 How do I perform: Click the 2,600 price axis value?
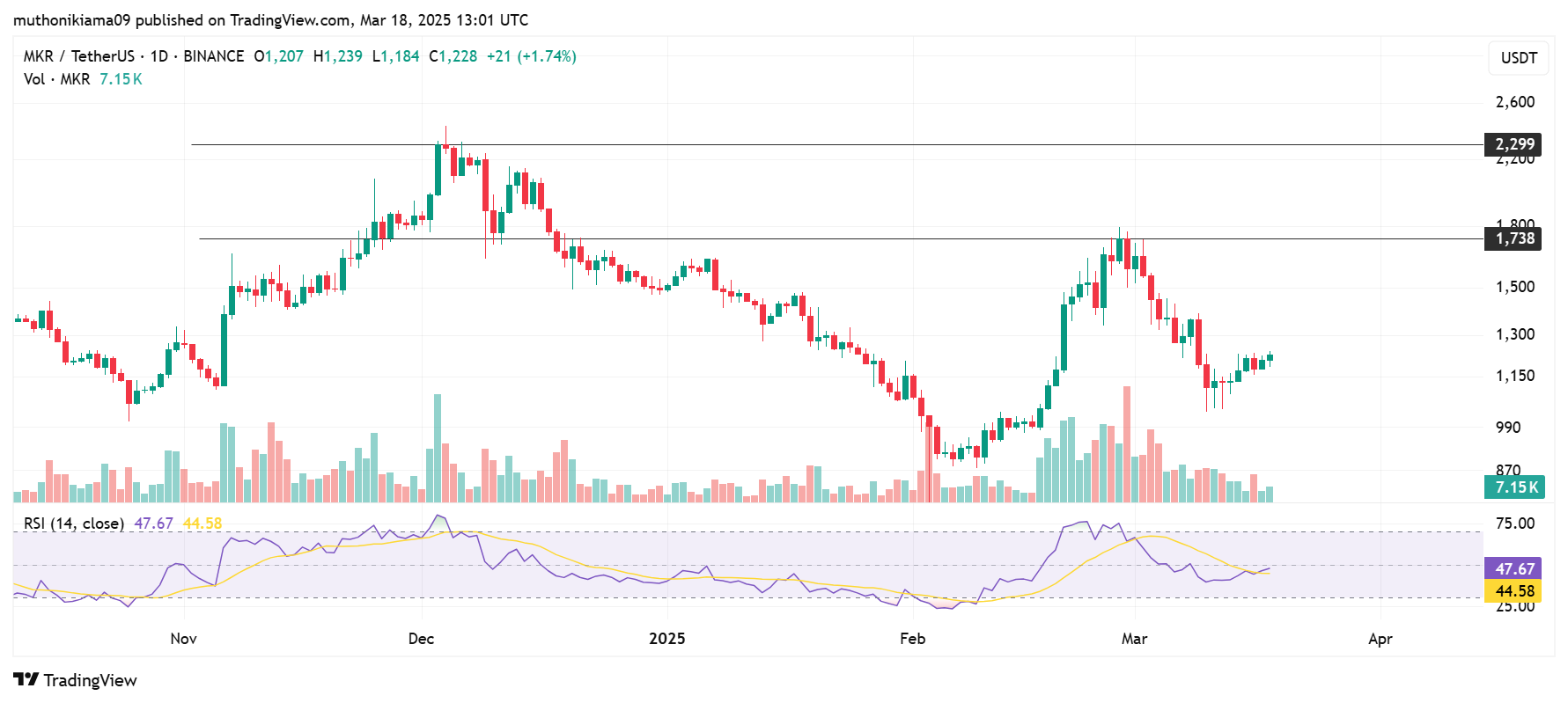[1515, 102]
